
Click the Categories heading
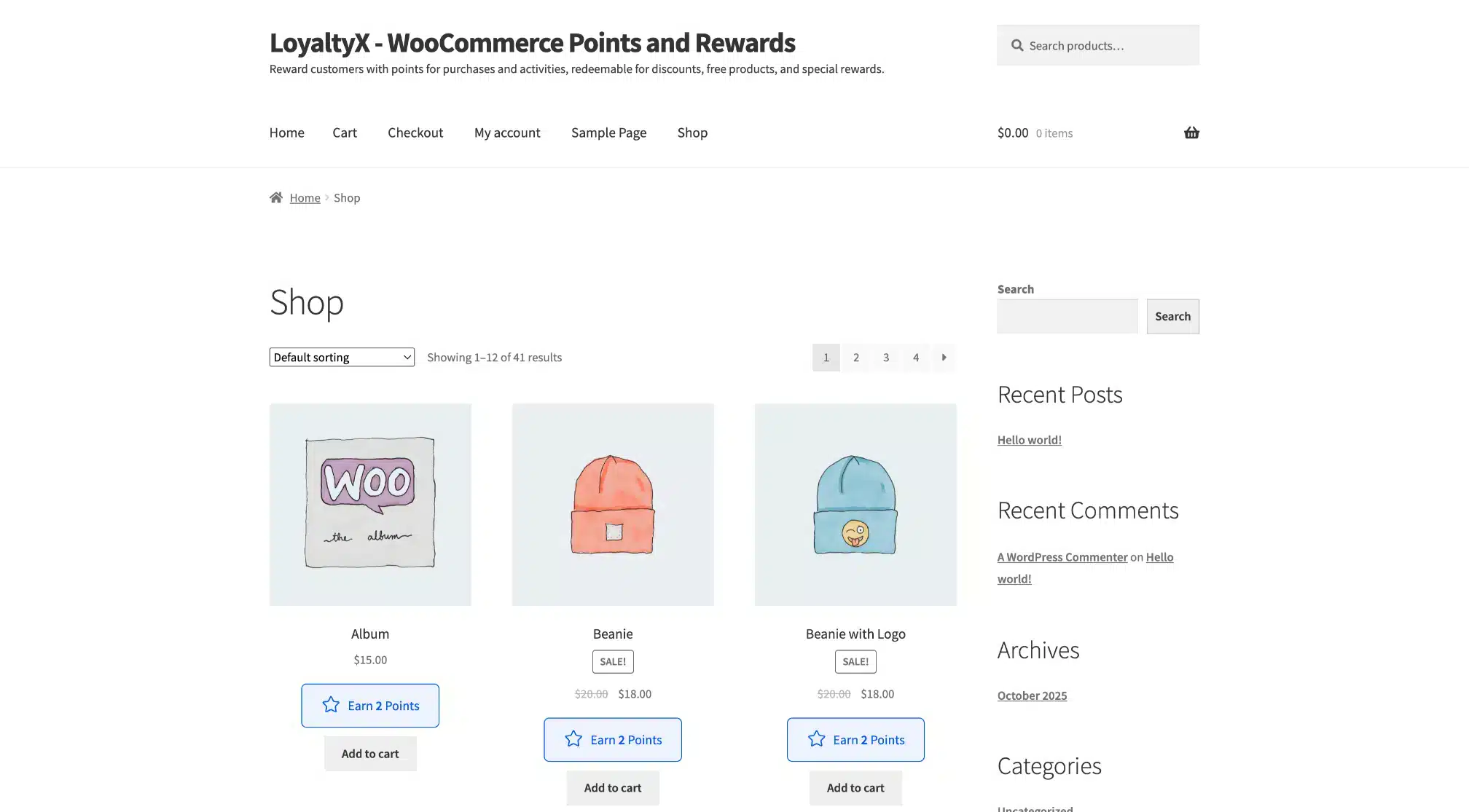pyautogui.click(x=1049, y=766)
